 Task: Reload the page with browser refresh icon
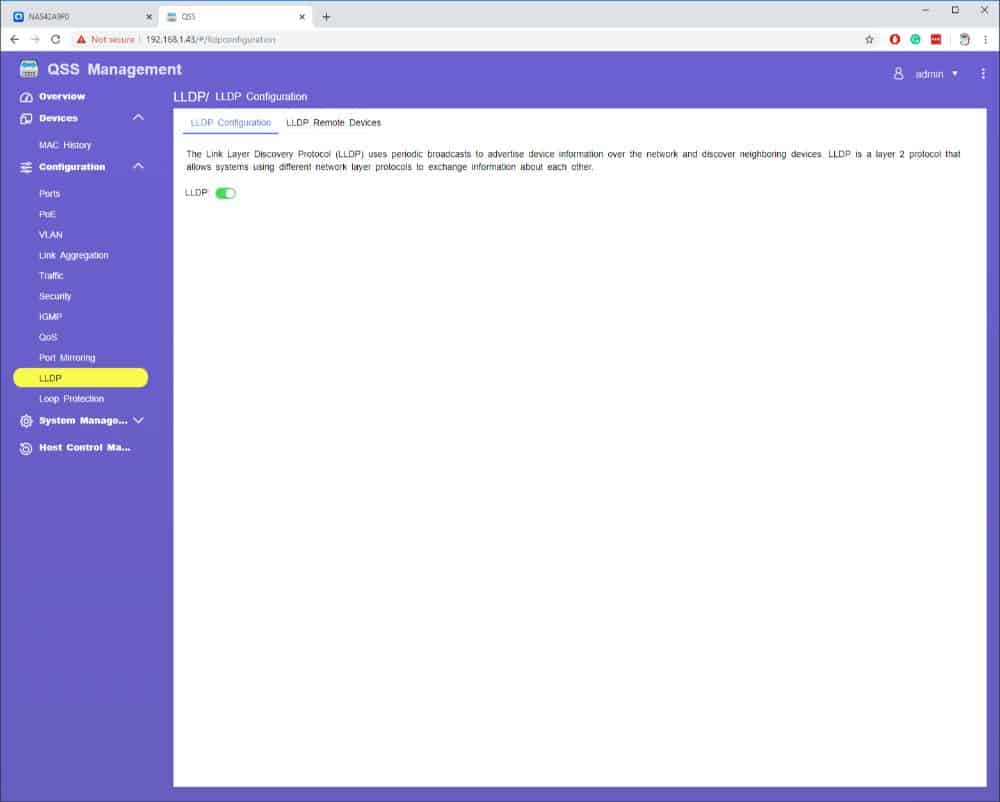(56, 39)
